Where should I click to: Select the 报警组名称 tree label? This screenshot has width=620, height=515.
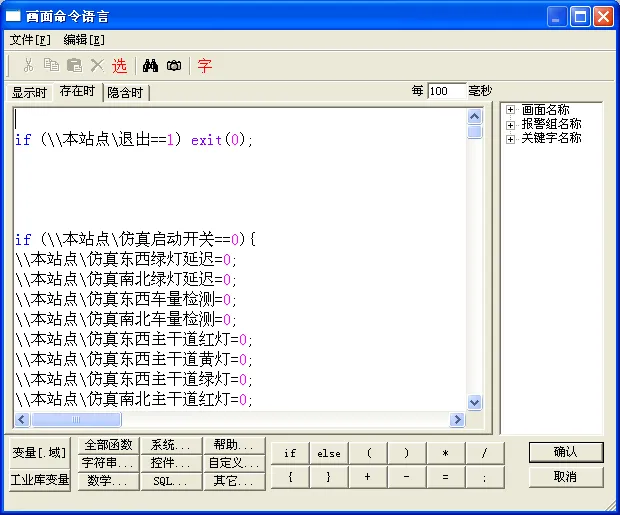point(551,124)
